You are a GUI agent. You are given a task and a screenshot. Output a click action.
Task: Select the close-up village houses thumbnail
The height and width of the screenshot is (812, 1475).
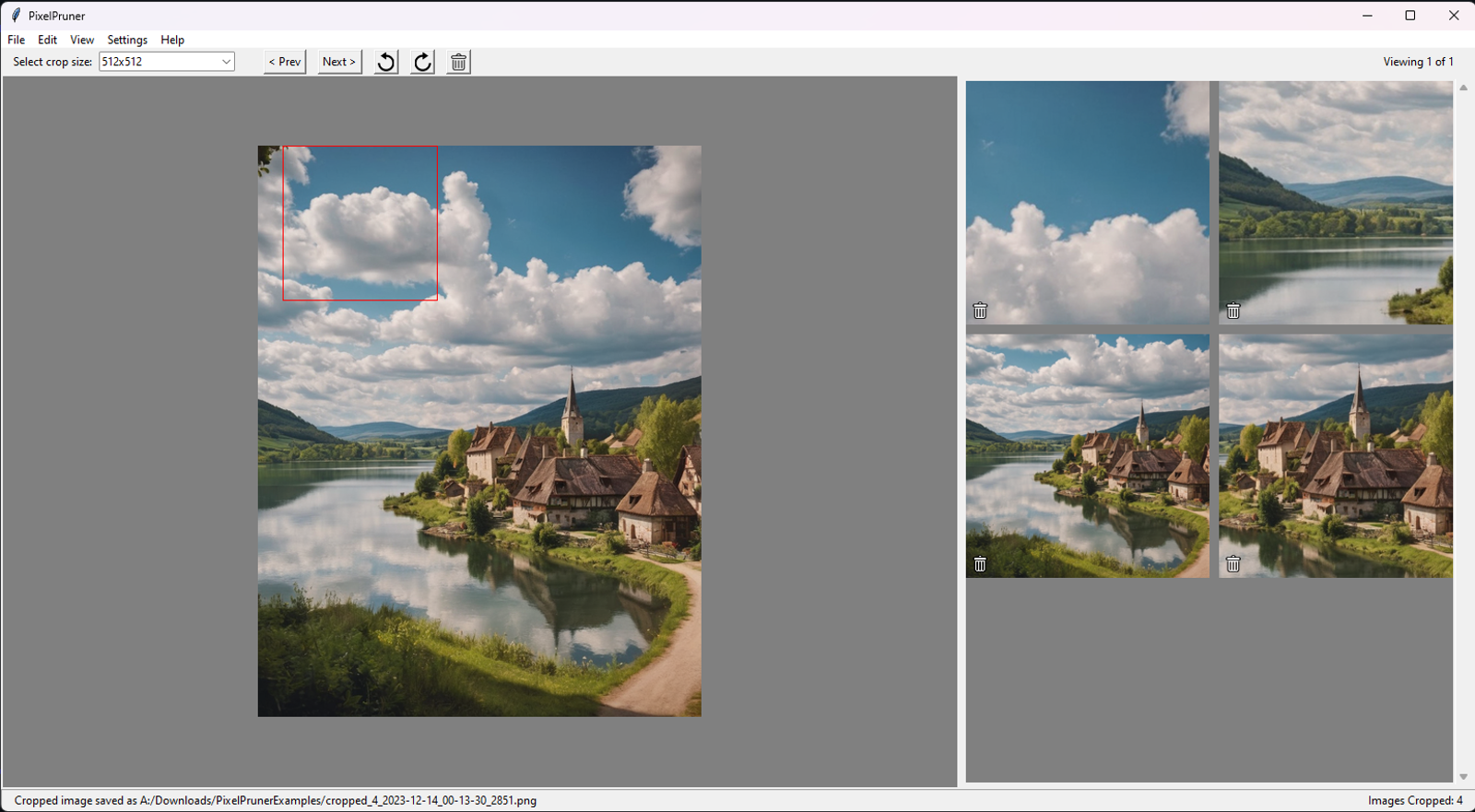[1336, 456]
